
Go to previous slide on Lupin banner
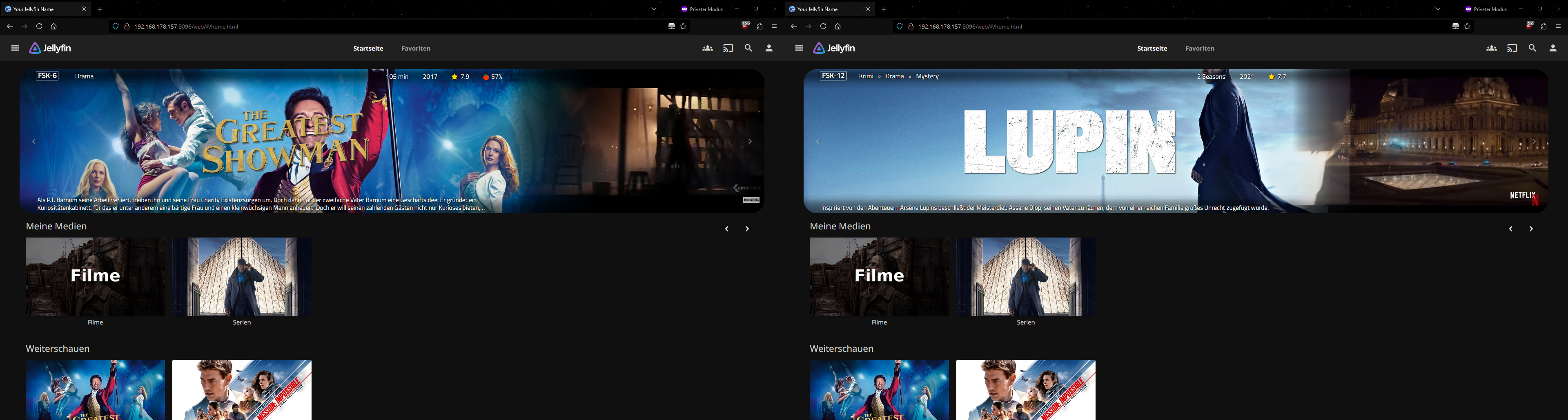818,141
